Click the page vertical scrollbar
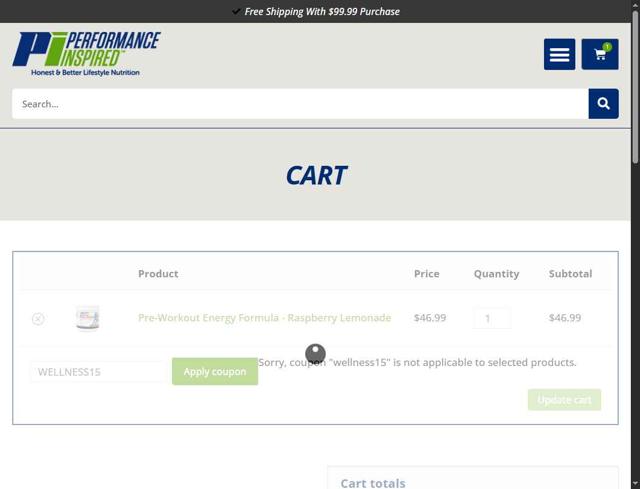This screenshot has height=489, width=640. [x=636, y=88]
